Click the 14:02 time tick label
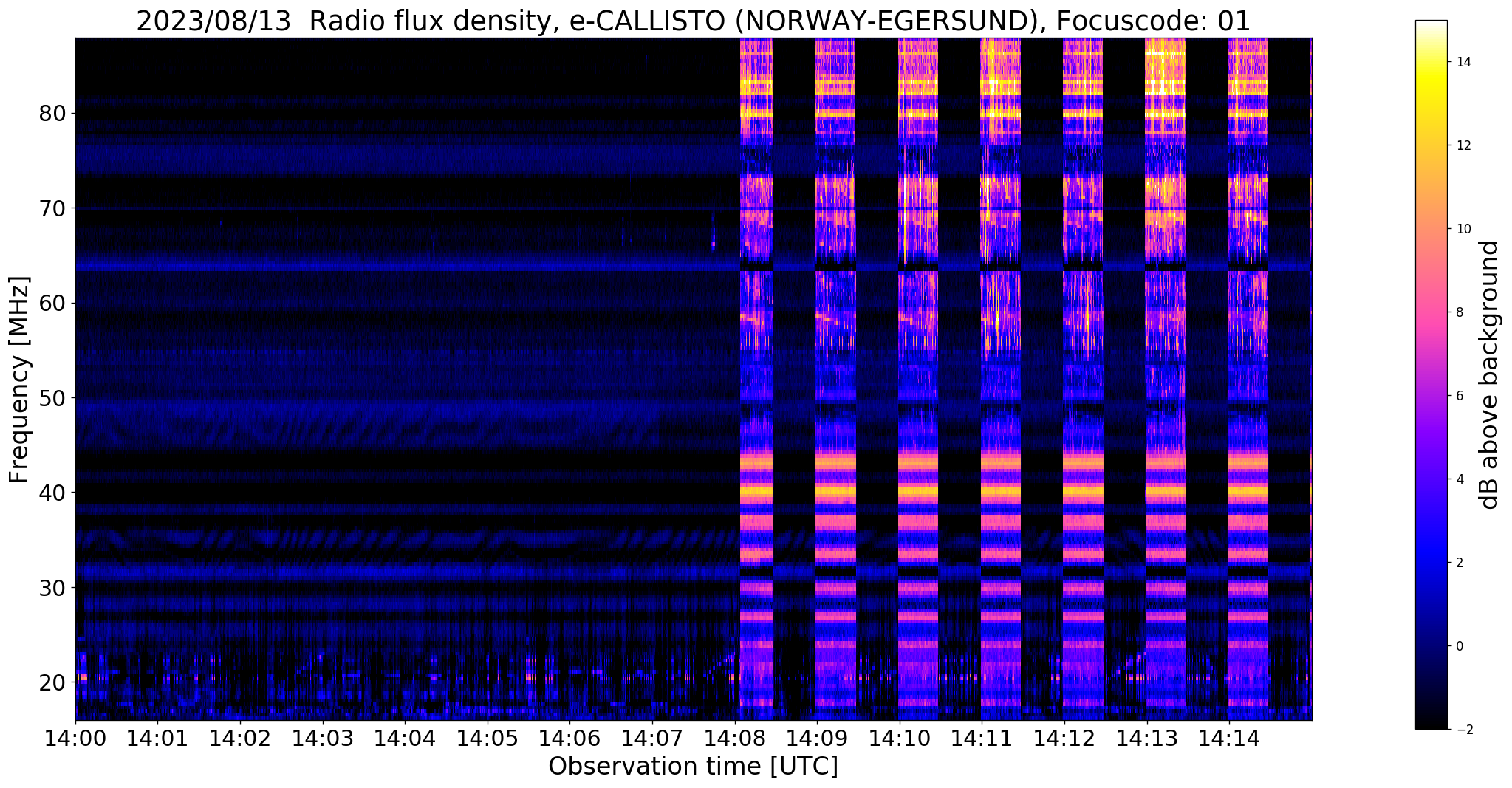This screenshot has height=788, width=1512. click(x=240, y=738)
